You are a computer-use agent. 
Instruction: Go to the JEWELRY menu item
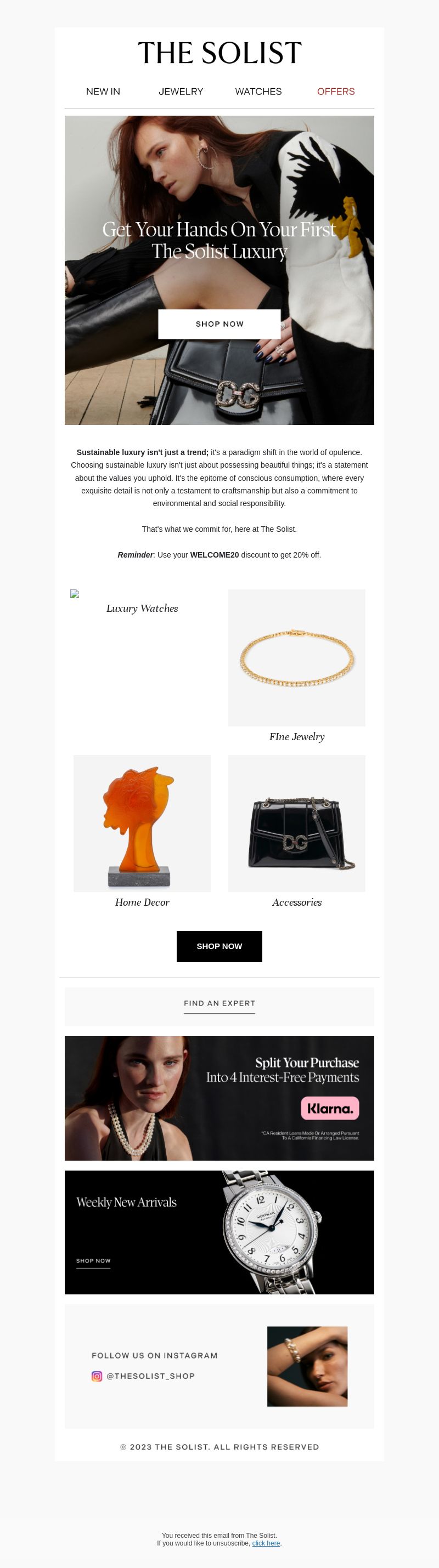pyautogui.click(x=181, y=92)
